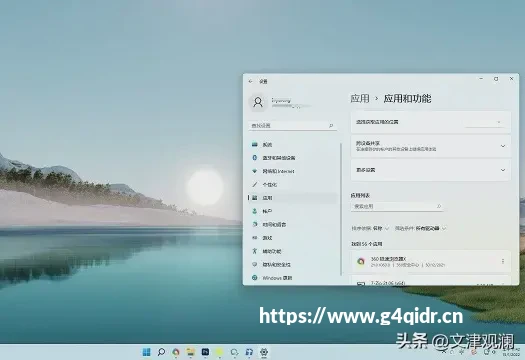Screen dimensions: 525x360
Task: Open the 网络和 Internet sidebar category
Action: coord(293,171)
